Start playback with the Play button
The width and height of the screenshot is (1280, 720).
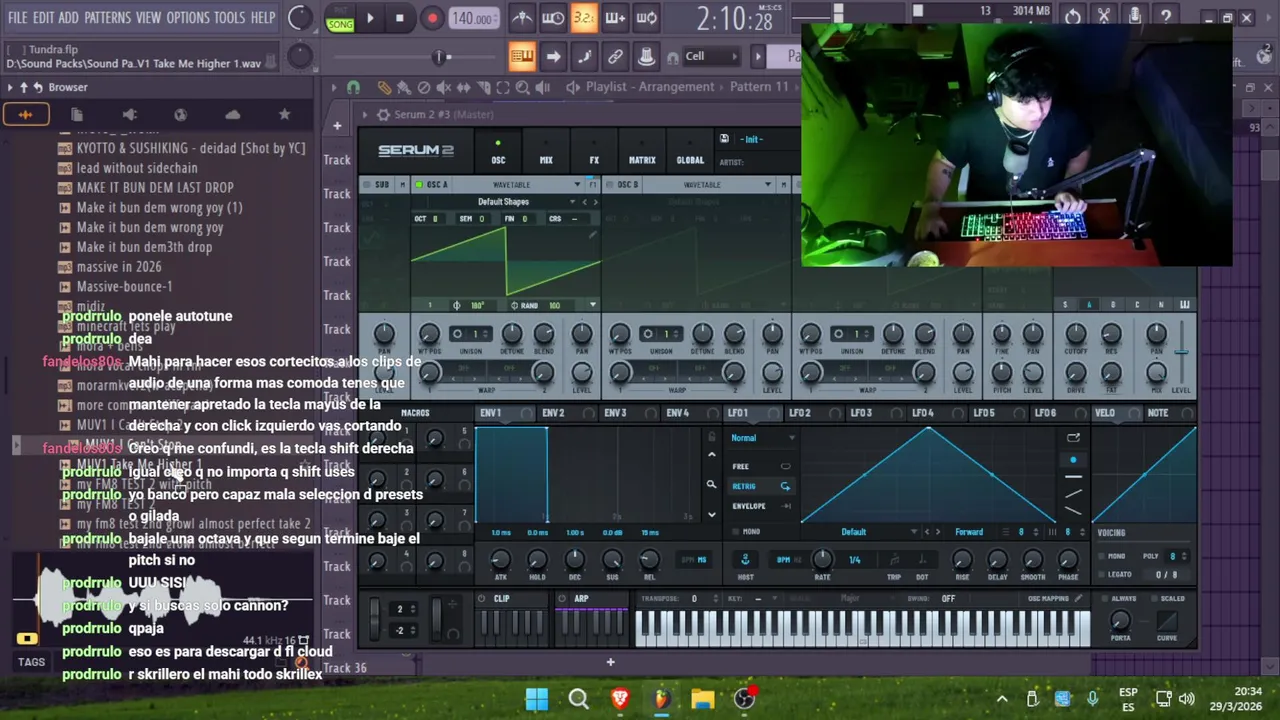coord(370,18)
